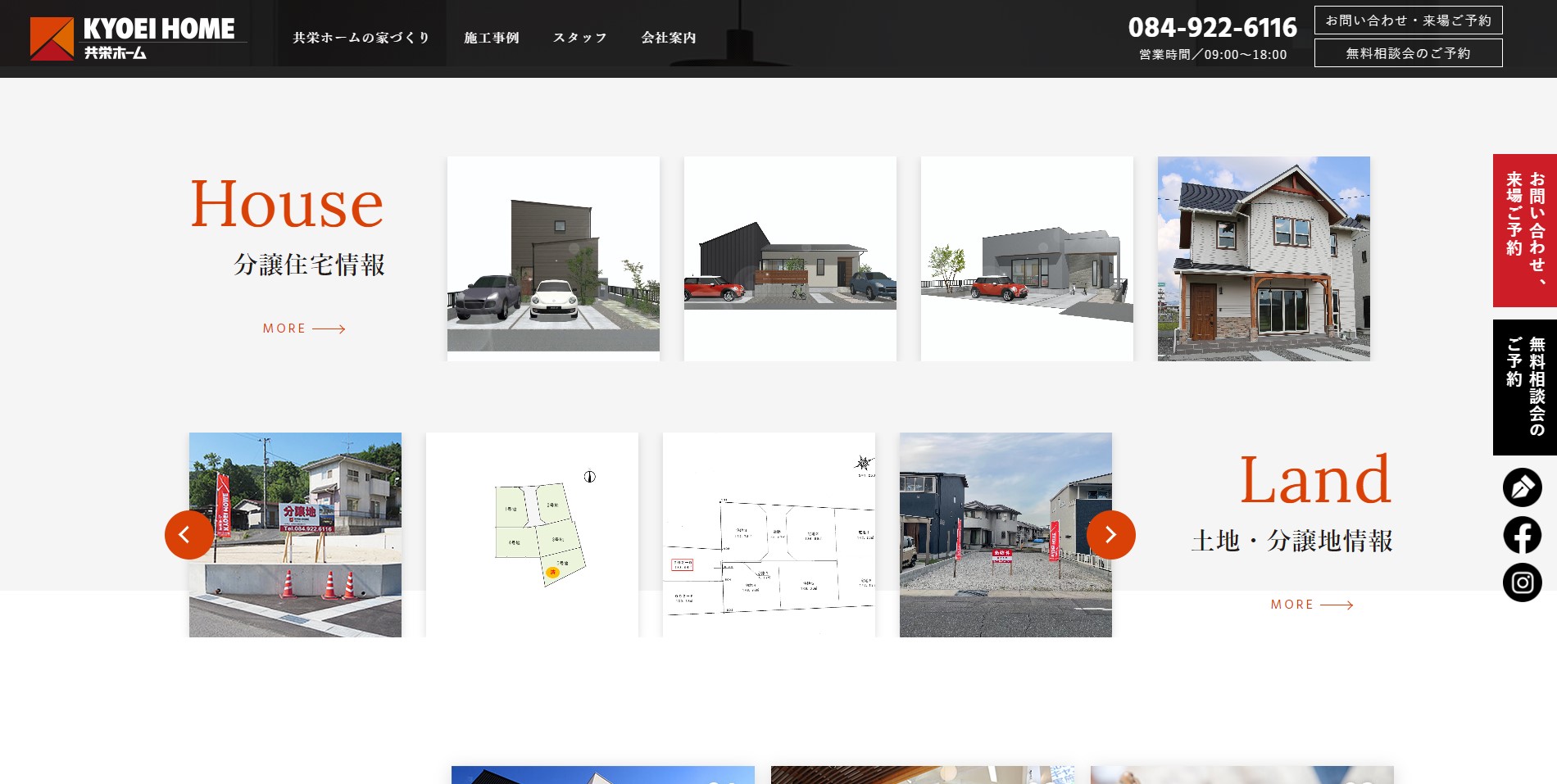The image size is (1557, 784).
Task: Open brown two-story house rendering thumbnail
Action: coord(553,259)
